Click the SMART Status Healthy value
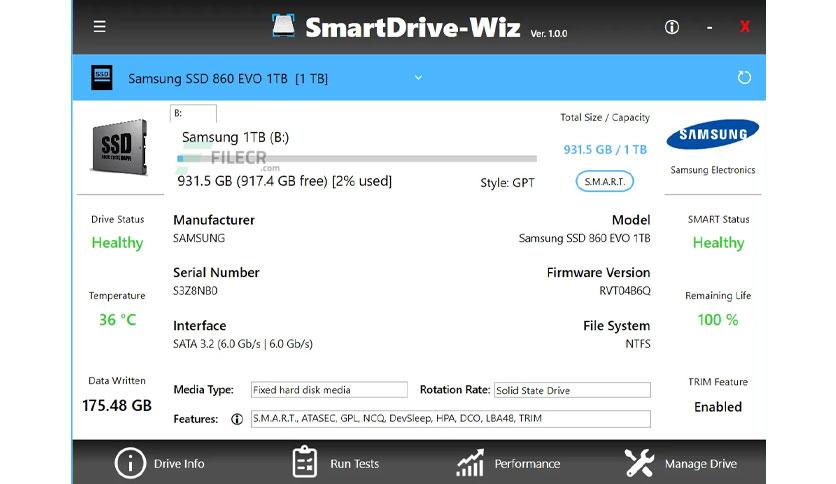The image size is (836, 484). 718,243
